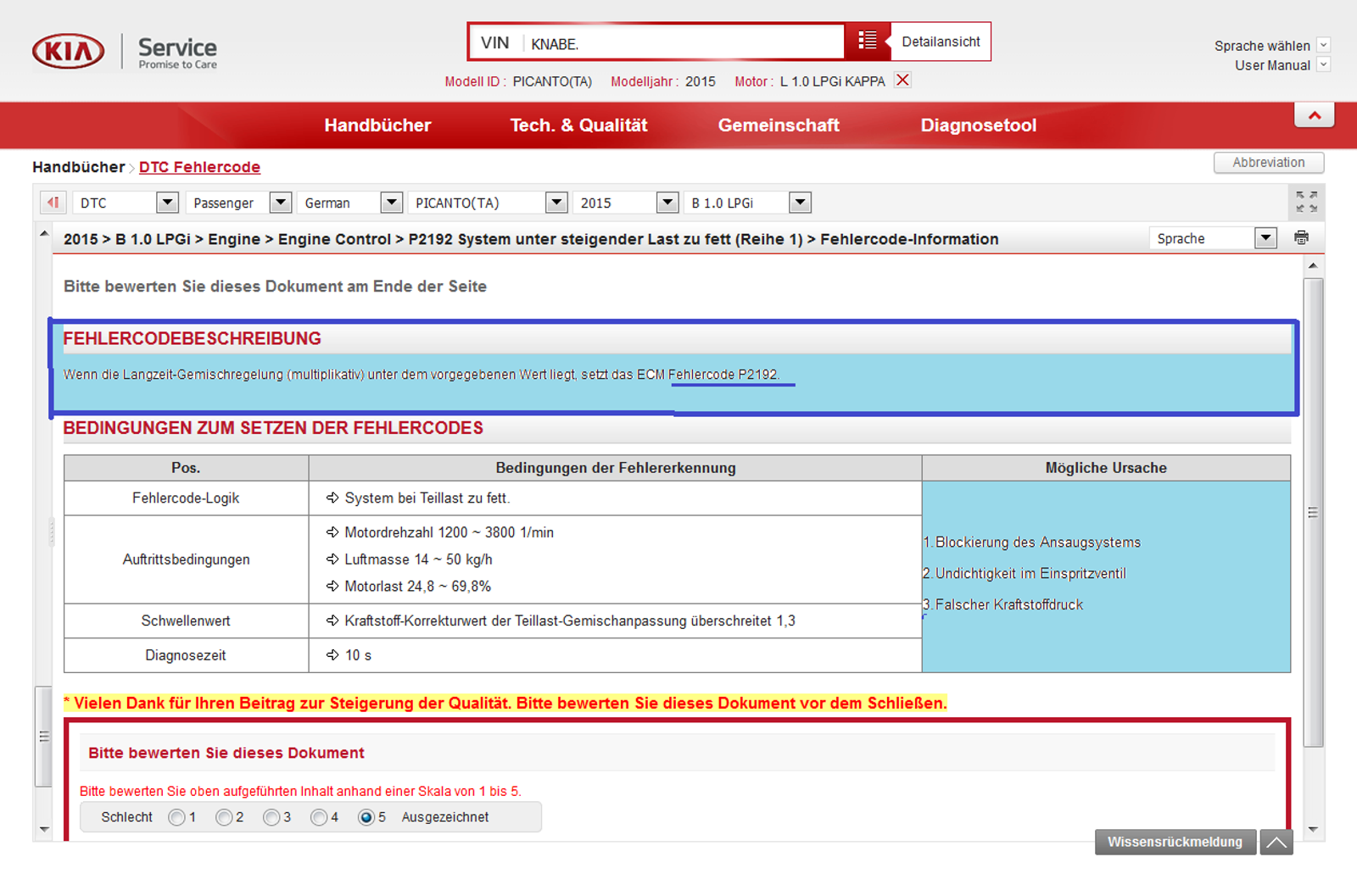This screenshot has height=896, width=1357.
Task: Select rating 1 radio button
Action: tap(176, 817)
